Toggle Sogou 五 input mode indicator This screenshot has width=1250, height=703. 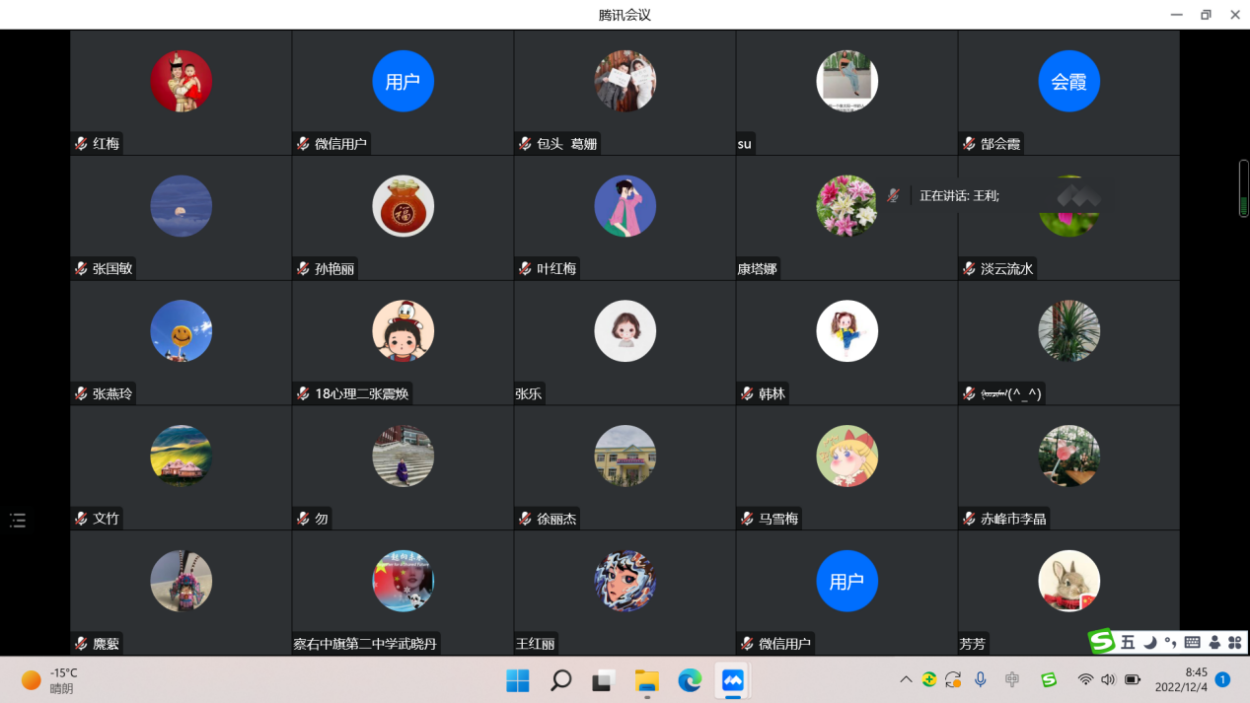coord(1128,642)
